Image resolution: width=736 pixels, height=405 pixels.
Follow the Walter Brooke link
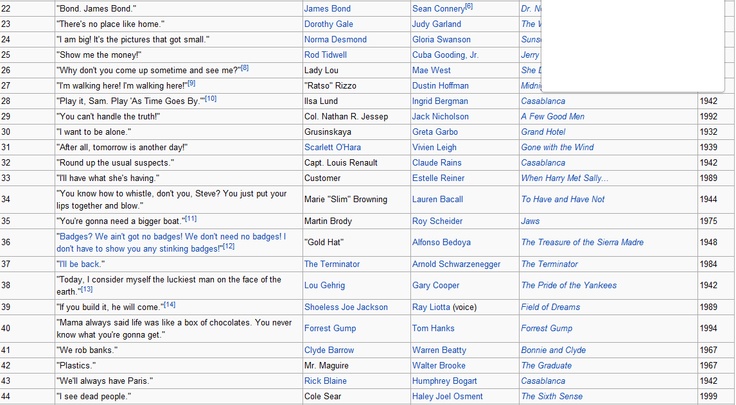[x=439, y=366]
